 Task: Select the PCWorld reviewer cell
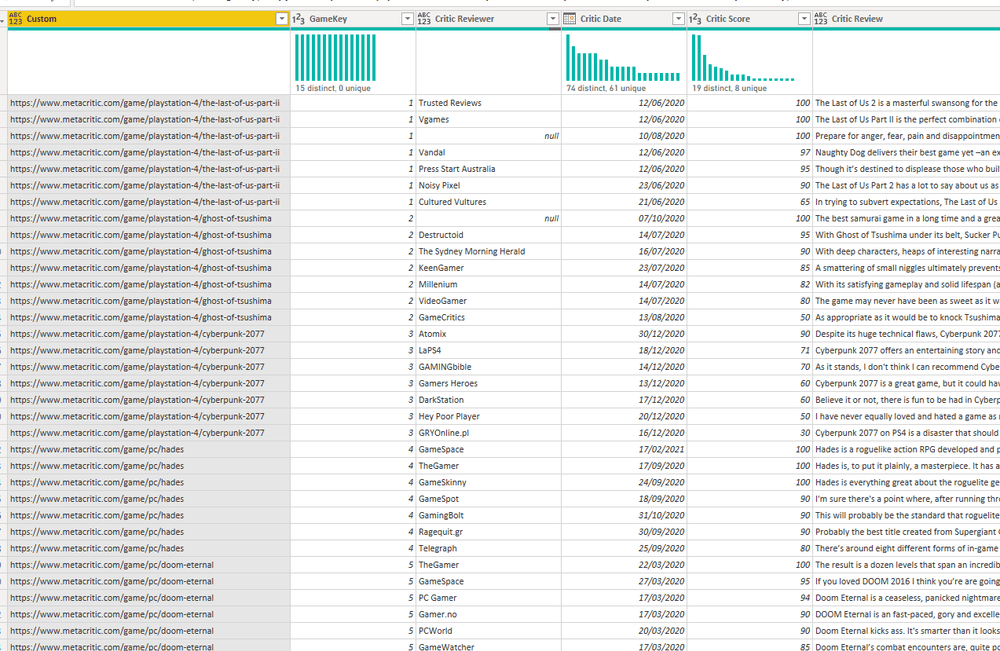click(489, 631)
